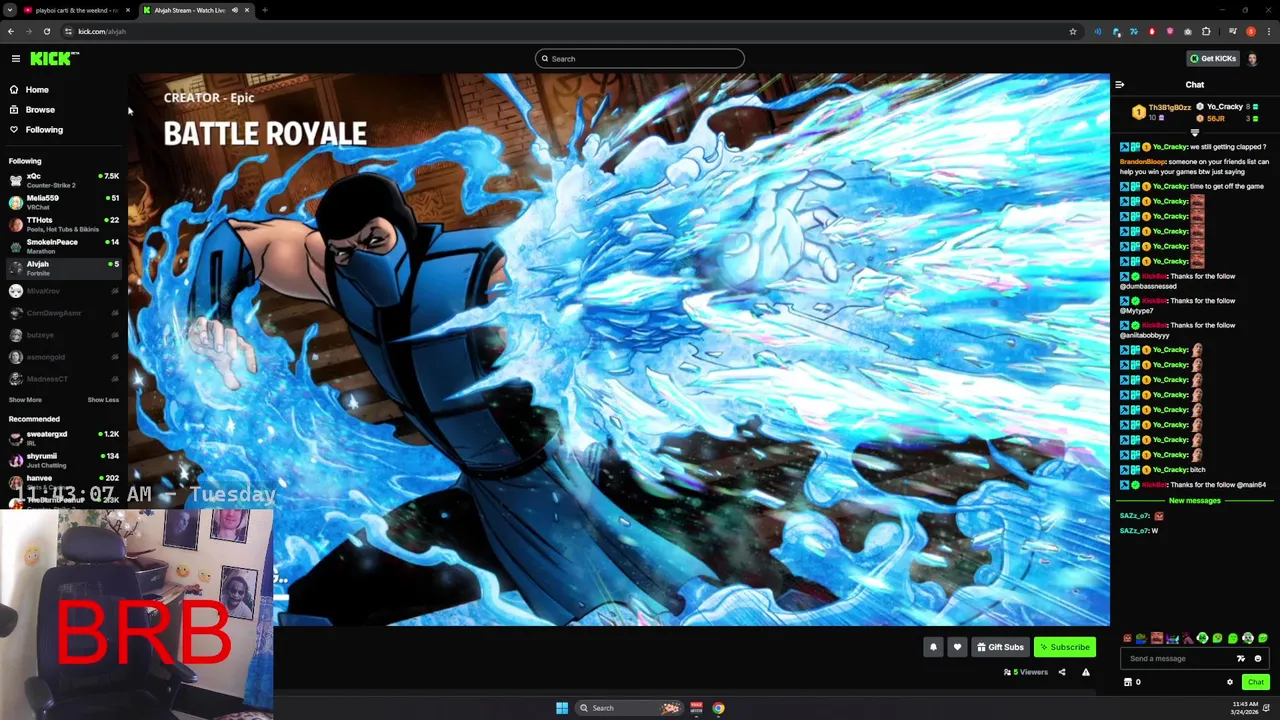Insert the red angry emote
The width and height of the screenshot is (1280, 720).
1127,638
